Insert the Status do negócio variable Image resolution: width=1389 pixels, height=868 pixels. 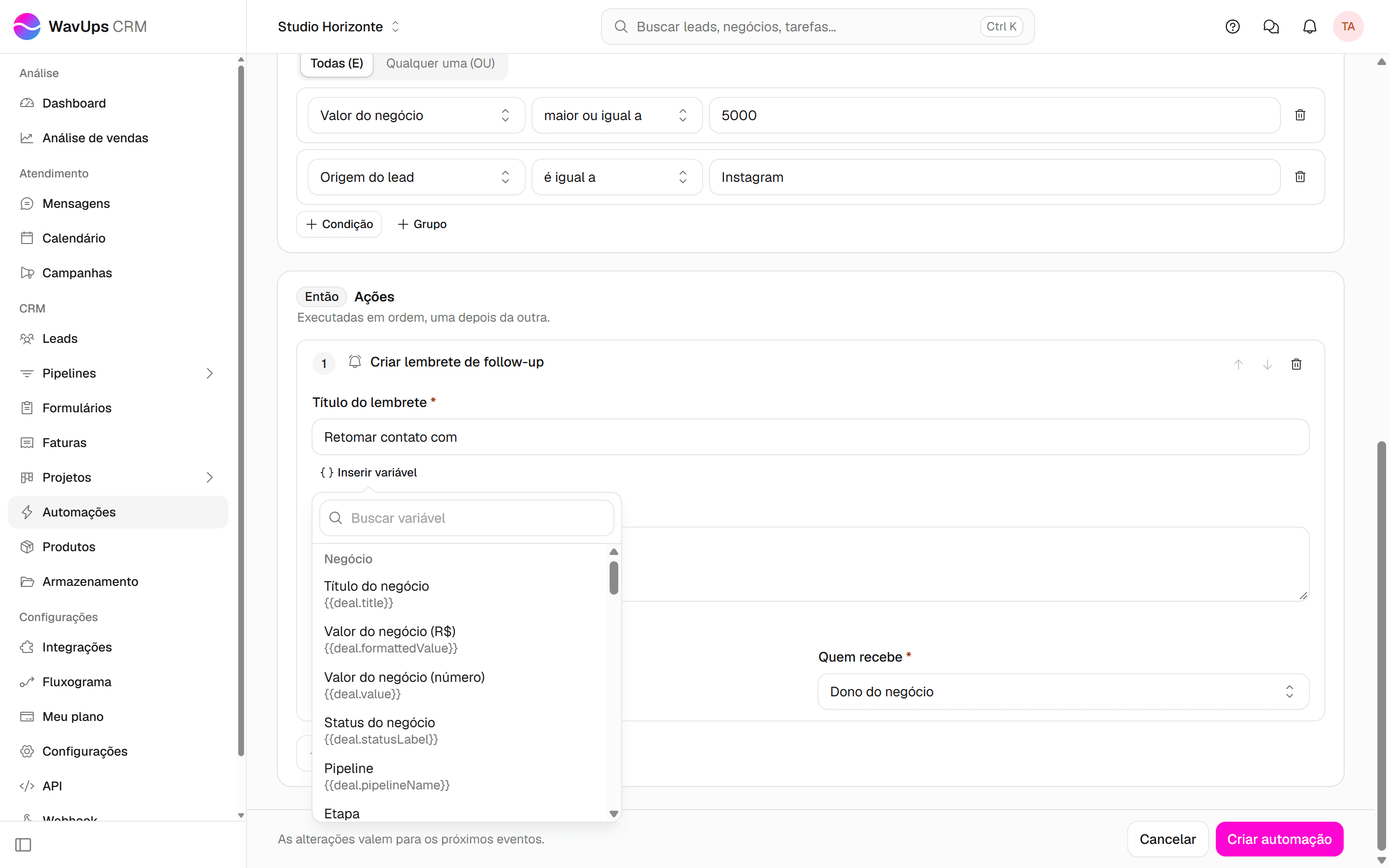[460, 730]
